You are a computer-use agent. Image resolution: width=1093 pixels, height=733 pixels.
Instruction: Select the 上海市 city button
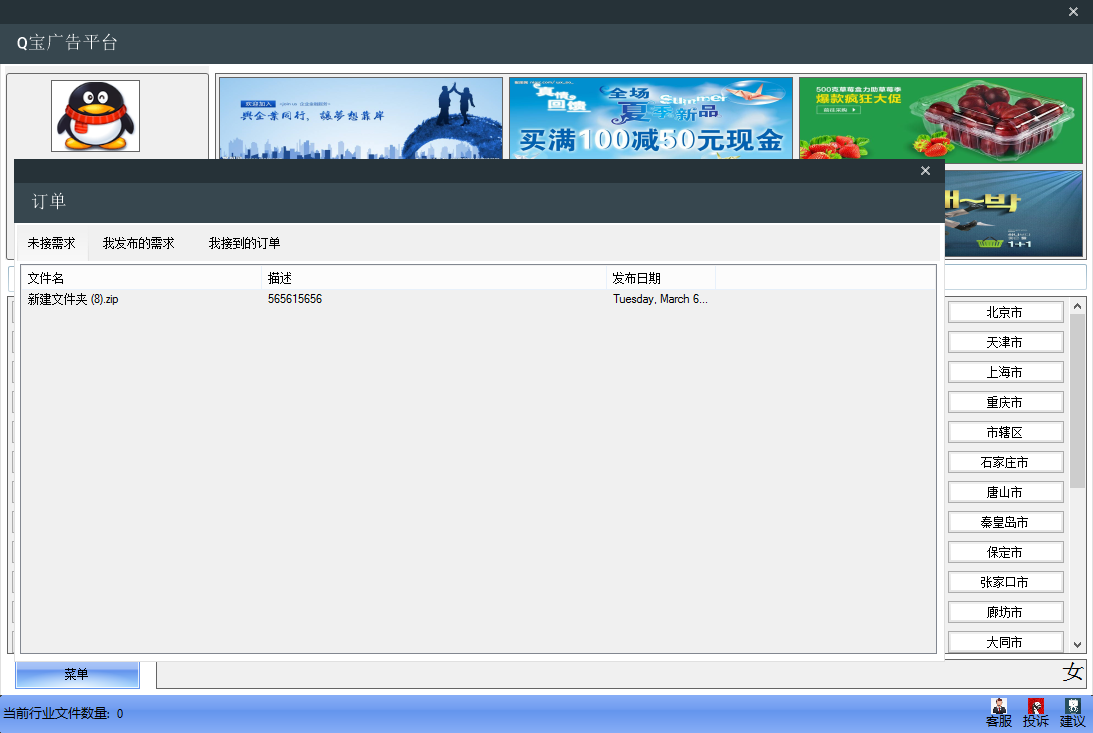coord(1005,372)
